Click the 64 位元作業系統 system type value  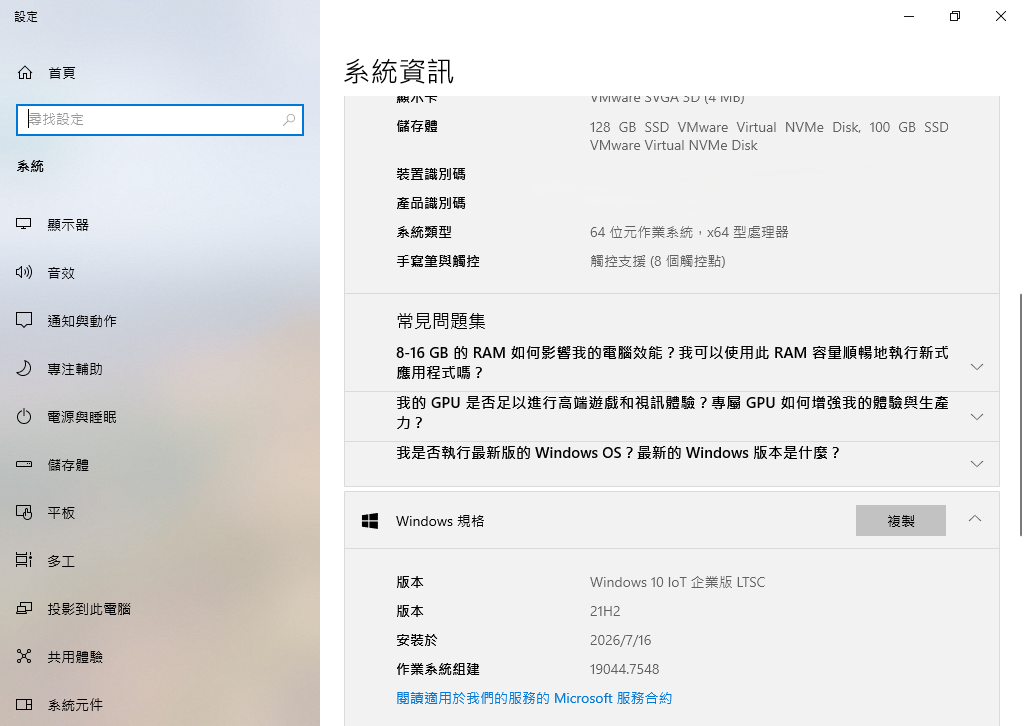[x=689, y=232]
